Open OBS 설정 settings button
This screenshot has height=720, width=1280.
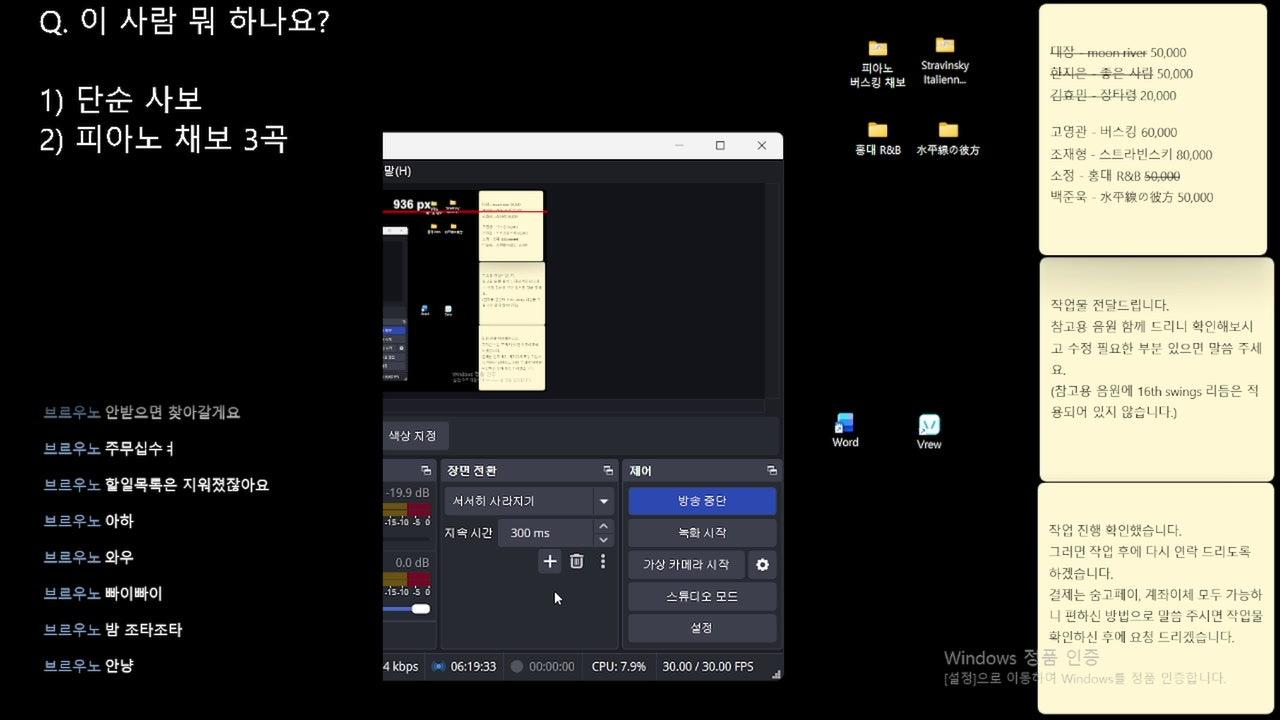click(702, 628)
